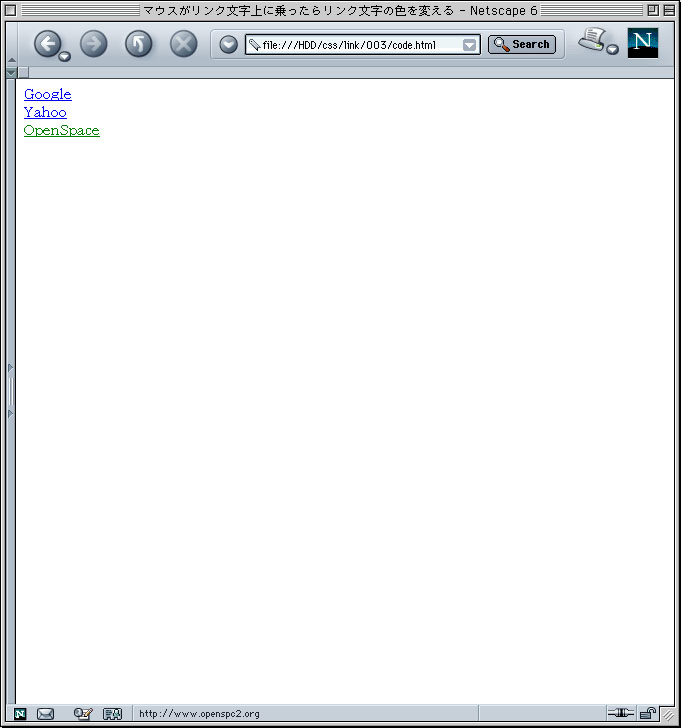Go forward with the Forward arrow button

(93, 44)
